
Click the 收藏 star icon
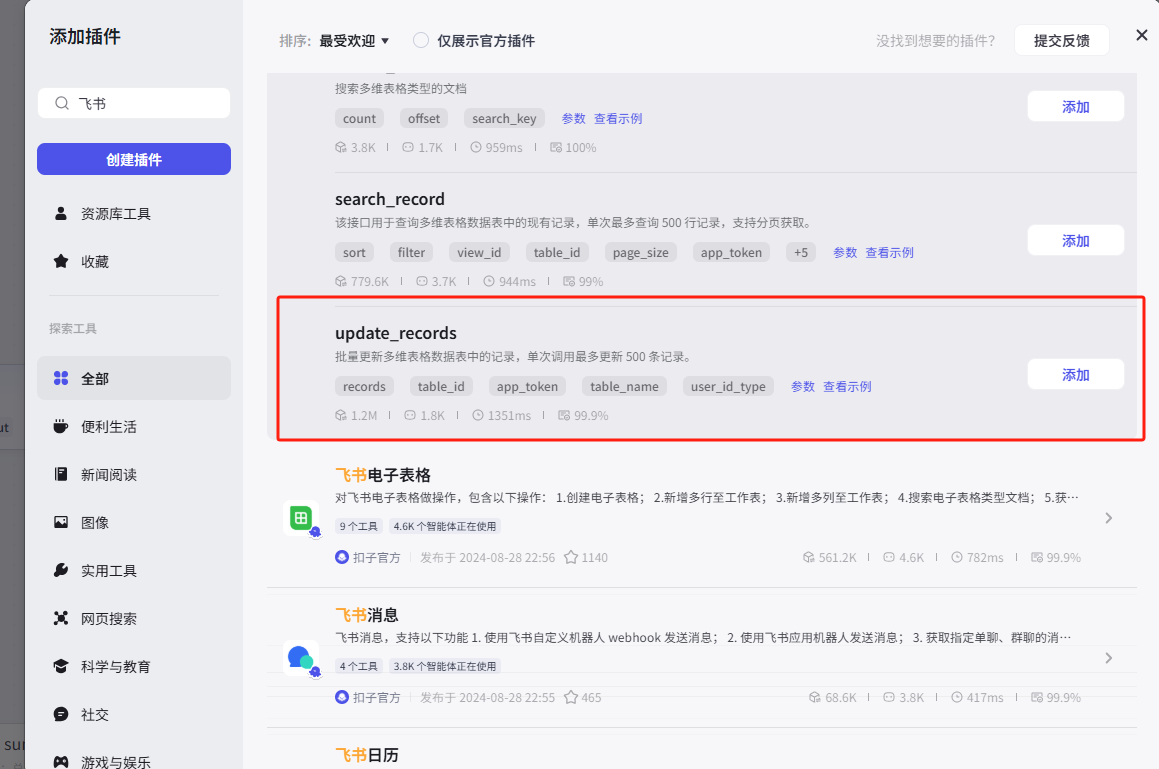(61, 261)
